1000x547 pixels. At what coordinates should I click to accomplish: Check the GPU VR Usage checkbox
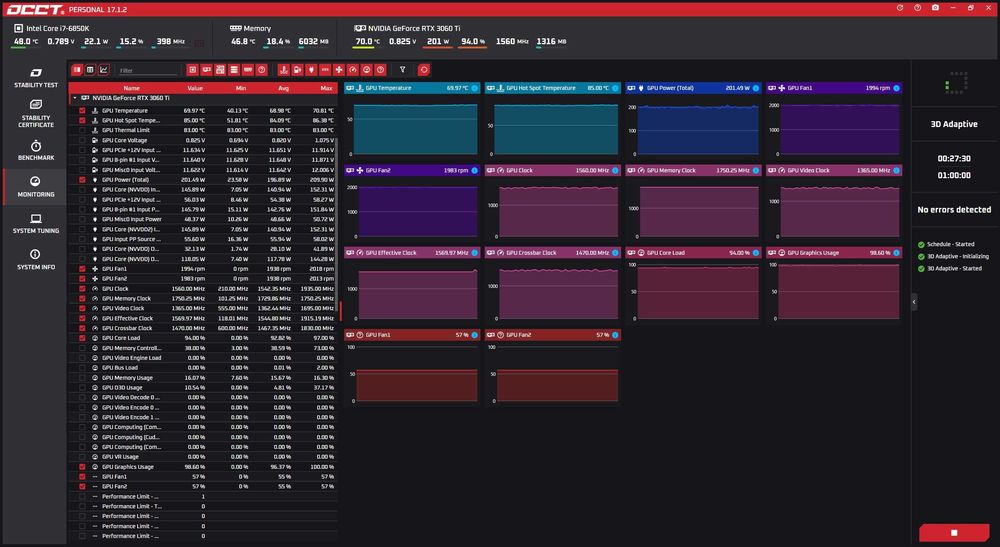pos(82,456)
